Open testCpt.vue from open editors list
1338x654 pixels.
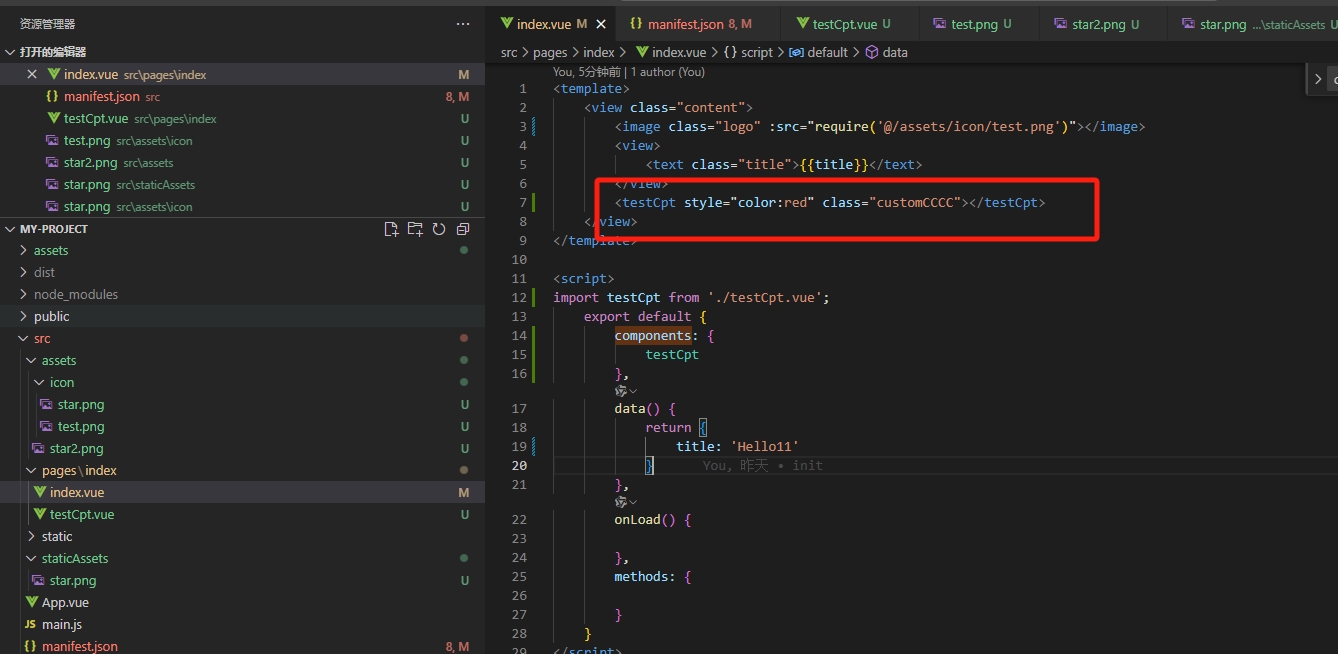tap(242, 119)
